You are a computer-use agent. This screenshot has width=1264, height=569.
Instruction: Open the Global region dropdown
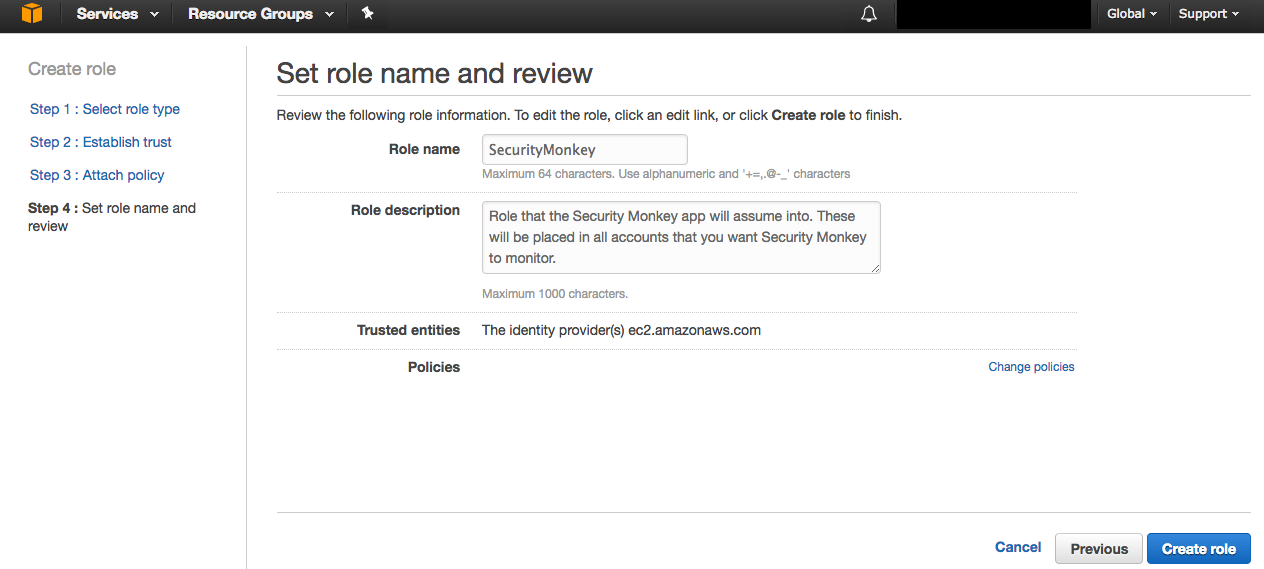(1132, 14)
